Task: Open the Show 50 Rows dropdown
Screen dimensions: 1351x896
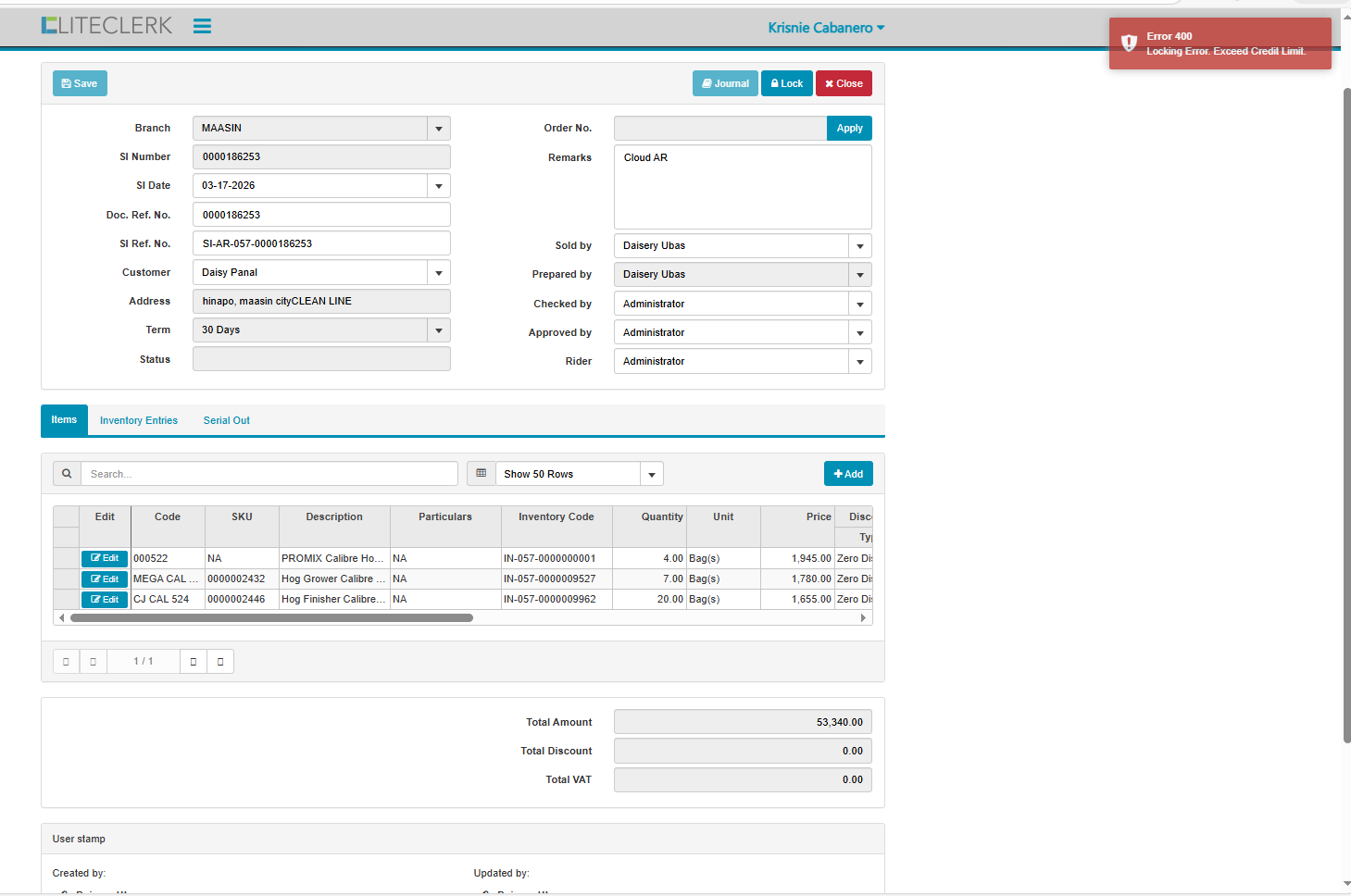Action: point(652,474)
